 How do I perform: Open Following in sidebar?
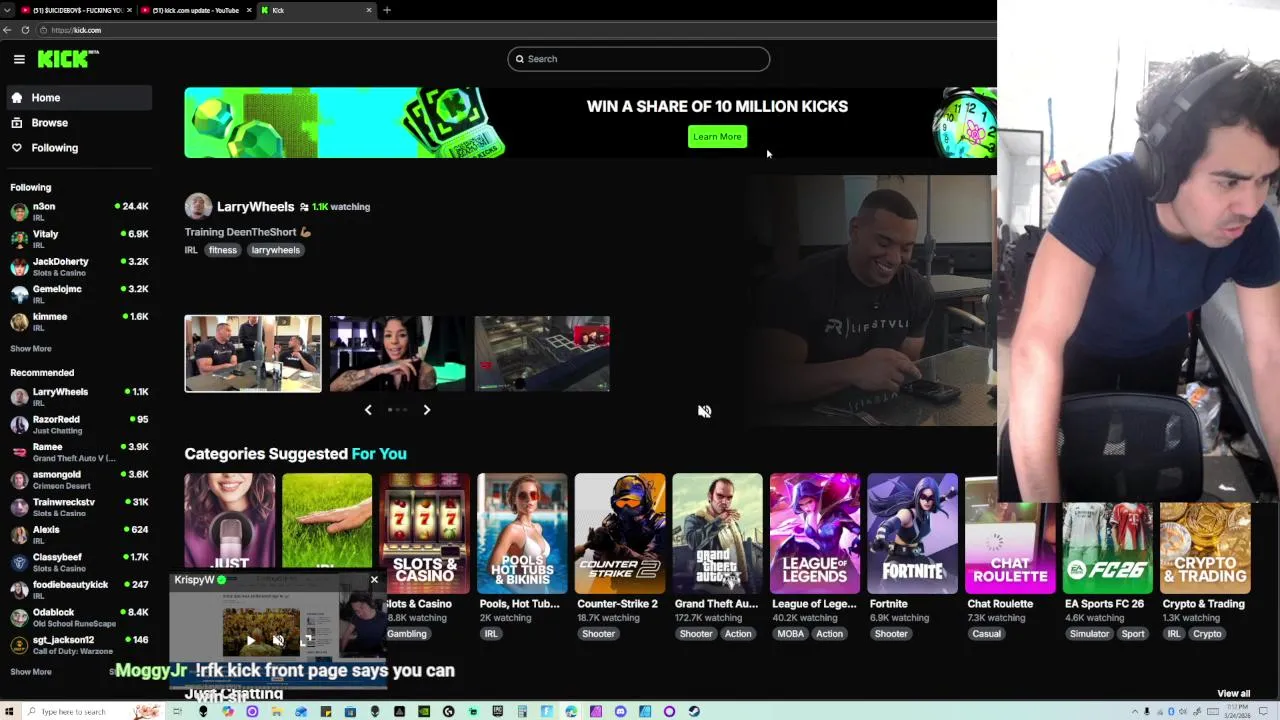click(78, 148)
